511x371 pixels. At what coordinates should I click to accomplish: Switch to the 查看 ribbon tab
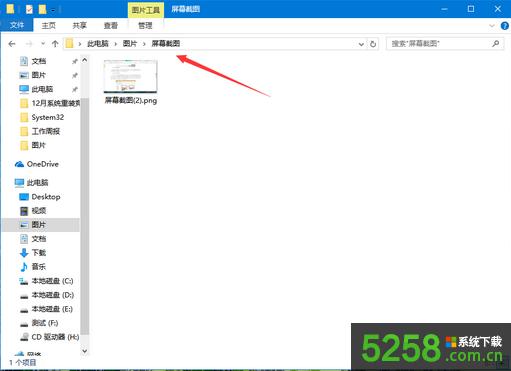[x=111, y=25]
